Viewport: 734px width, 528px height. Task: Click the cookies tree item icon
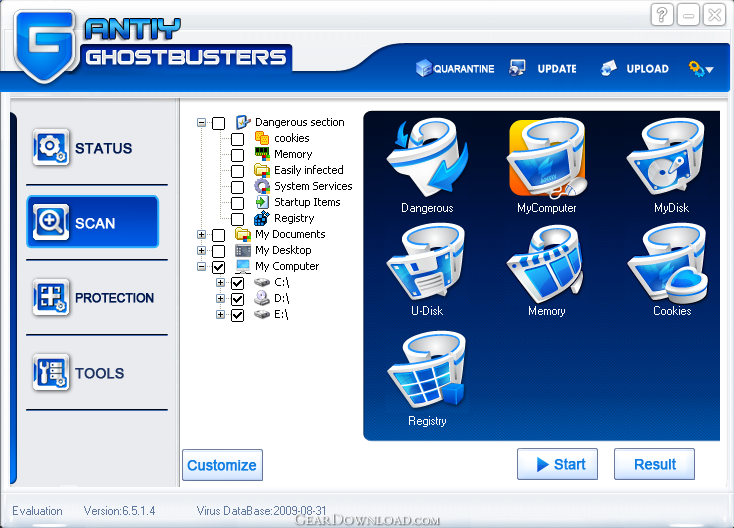click(x=262, y=138)
